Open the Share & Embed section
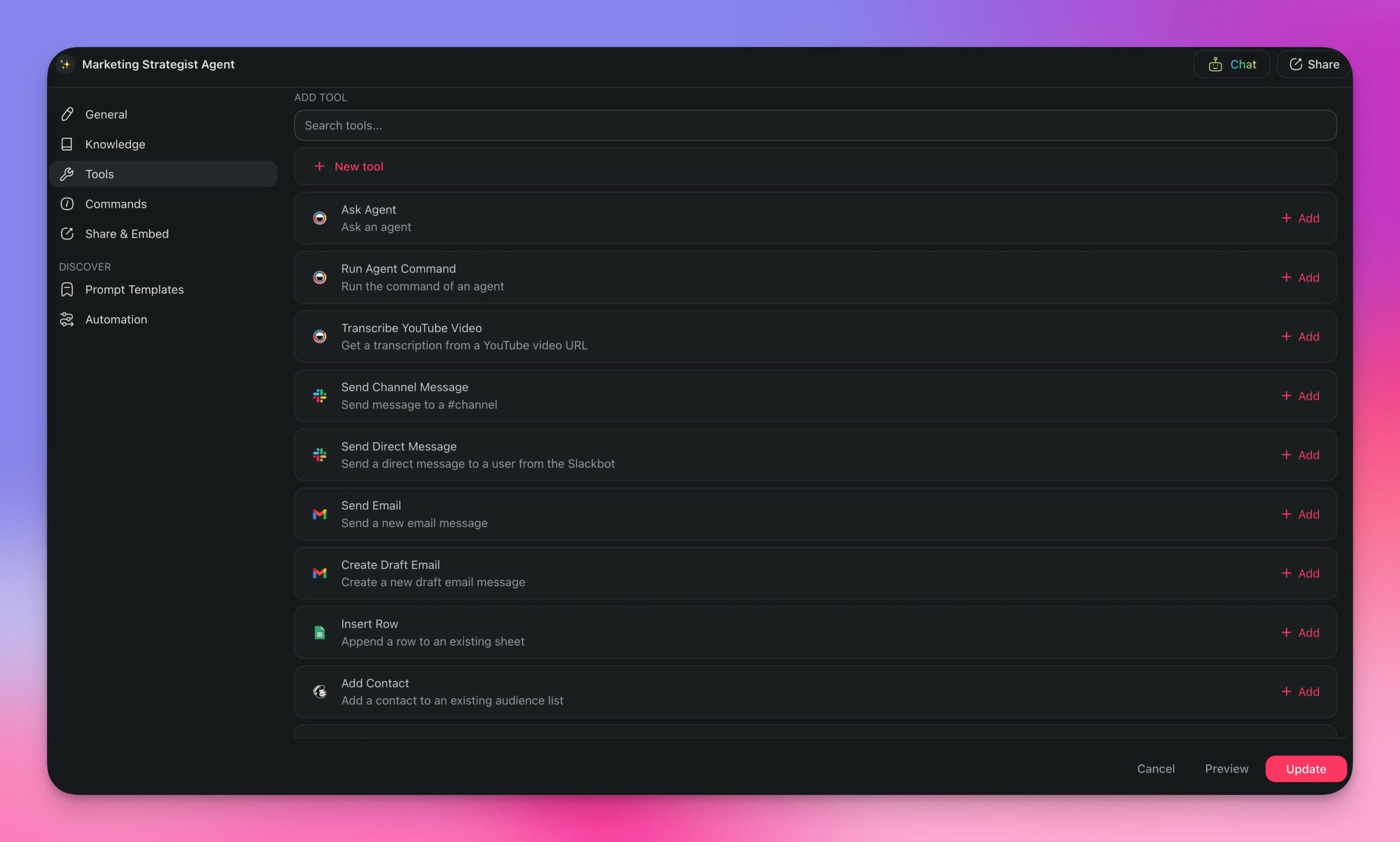1400x842 pixels. pos(127,233)
